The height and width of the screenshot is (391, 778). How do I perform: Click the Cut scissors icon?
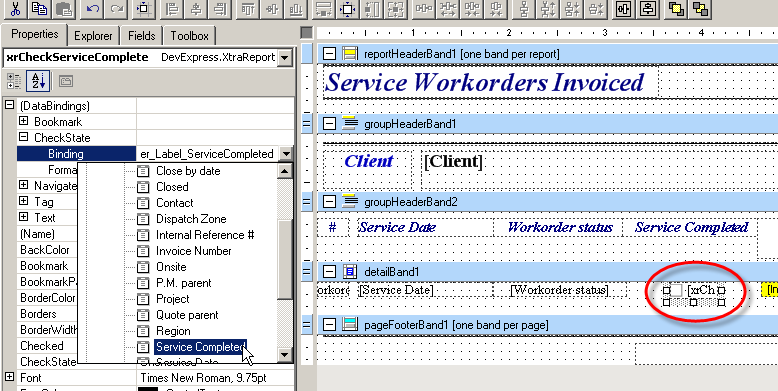[x=16, y=8]
